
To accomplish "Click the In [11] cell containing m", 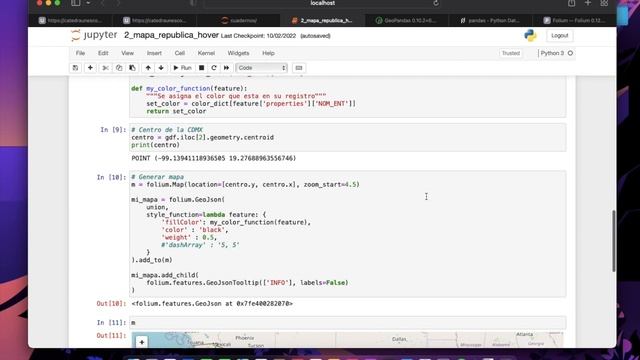I will (x=348, y=322).
